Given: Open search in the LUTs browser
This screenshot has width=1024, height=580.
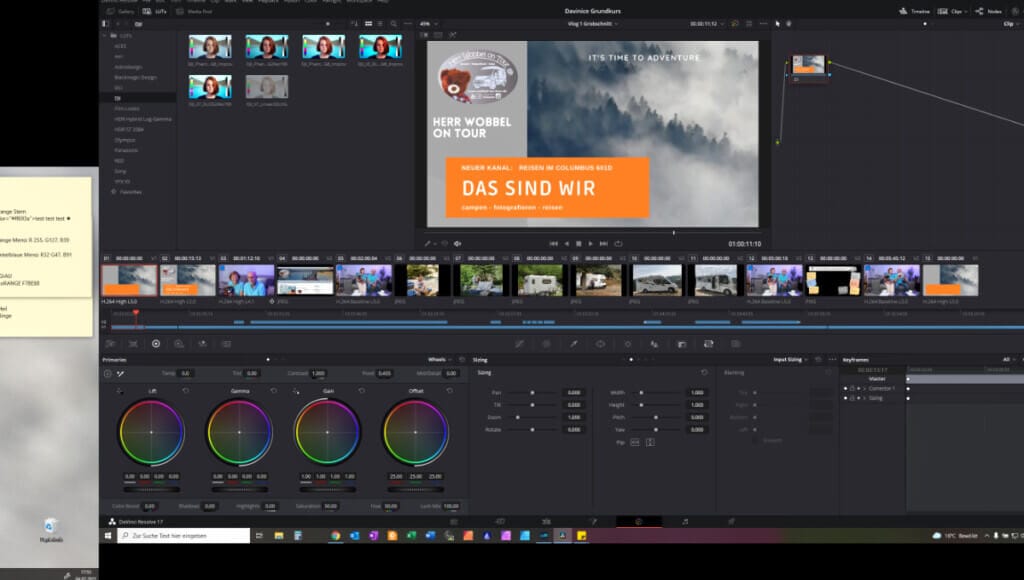Looking at the screenshot, I should click(393, 24).
